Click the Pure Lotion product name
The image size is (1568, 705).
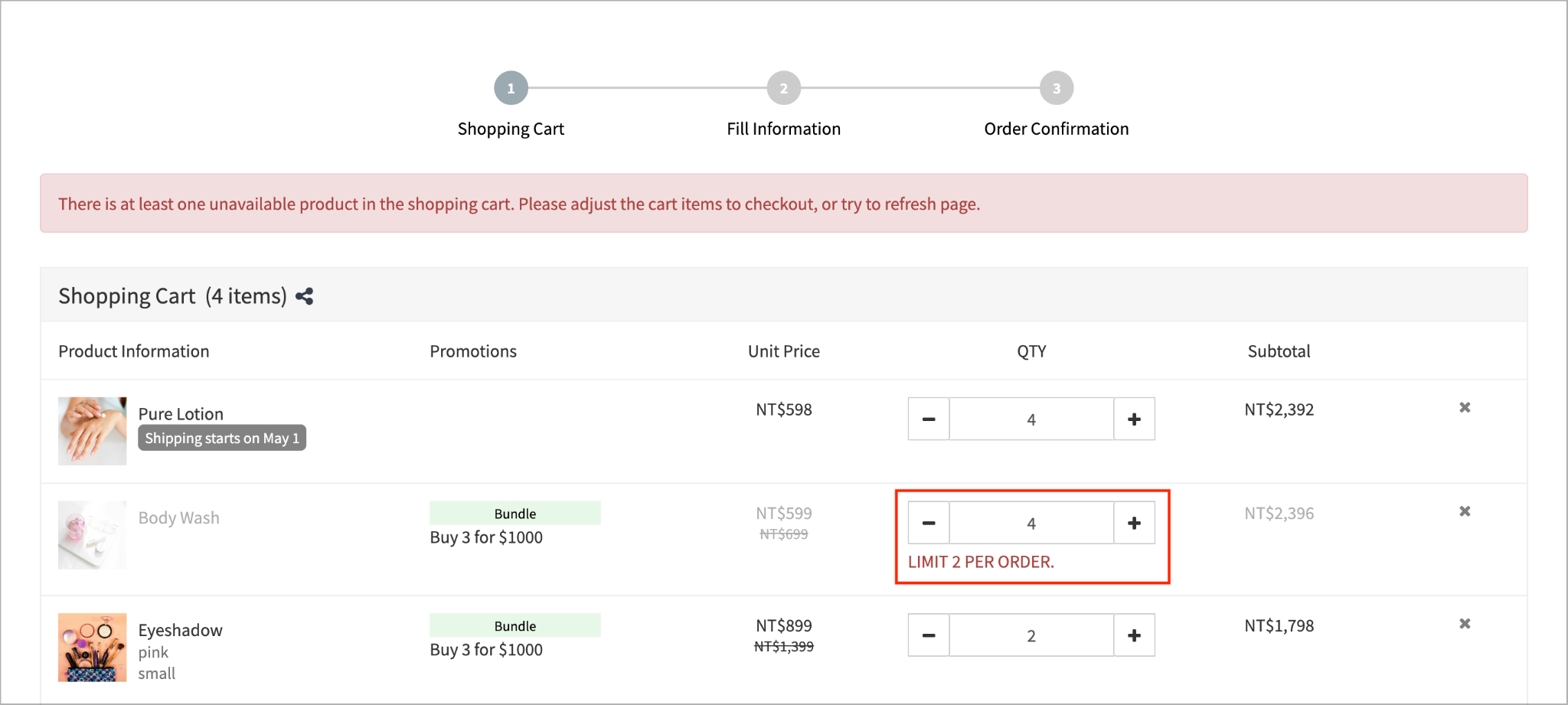[181, 414]
